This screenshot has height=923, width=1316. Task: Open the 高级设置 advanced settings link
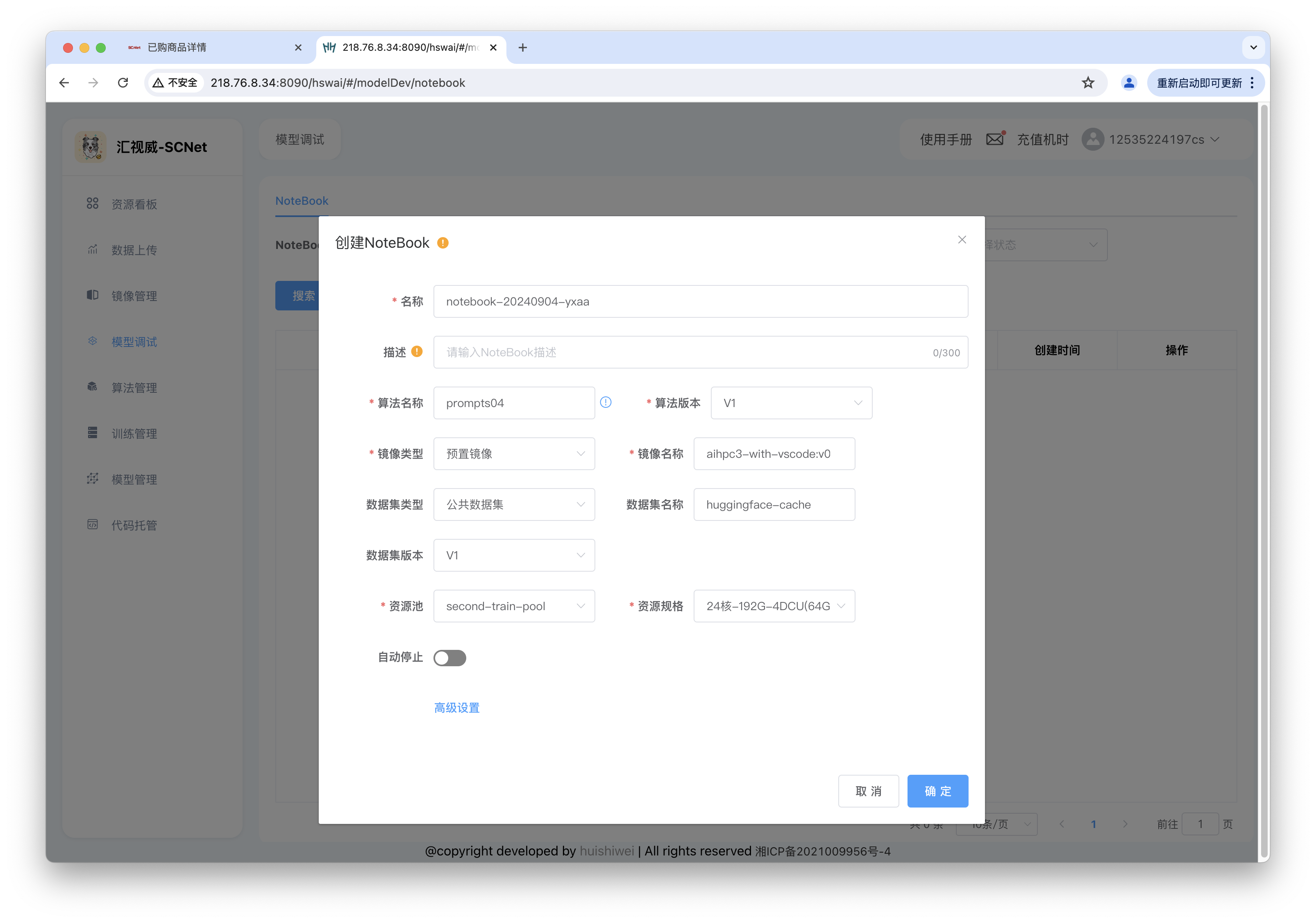pyautogui.click(x=456, y=708)
